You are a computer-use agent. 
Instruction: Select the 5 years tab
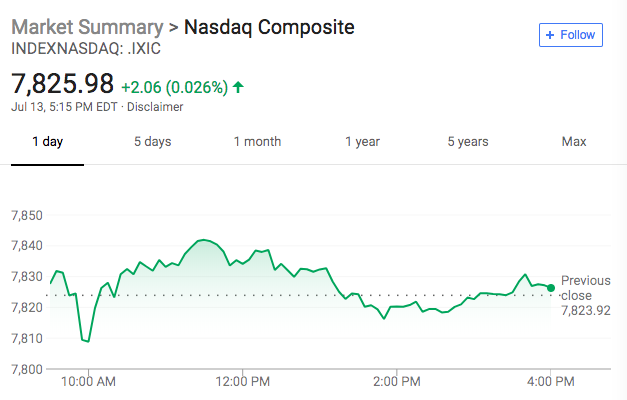(467, 142)
